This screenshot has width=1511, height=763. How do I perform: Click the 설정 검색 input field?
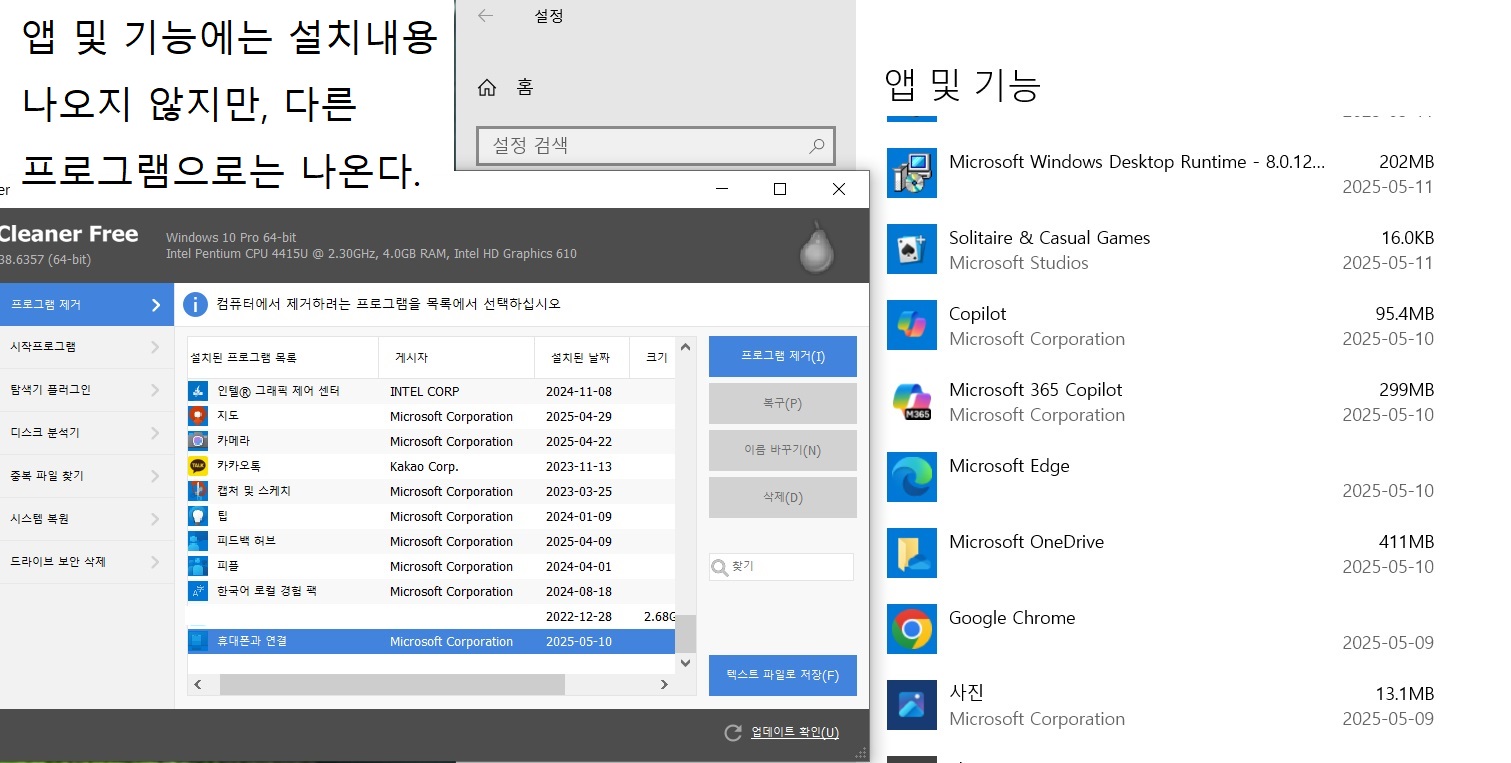(655, 146)
